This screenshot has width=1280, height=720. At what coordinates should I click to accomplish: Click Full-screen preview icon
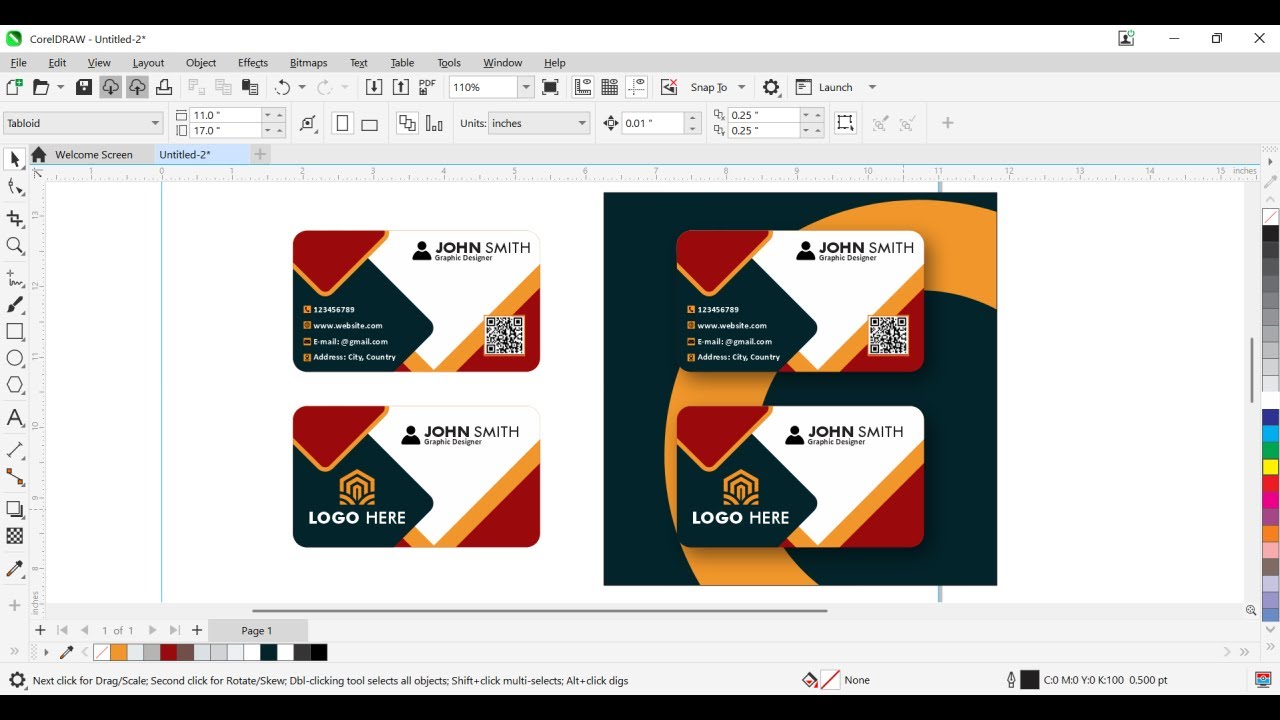[x=550, y=87]
